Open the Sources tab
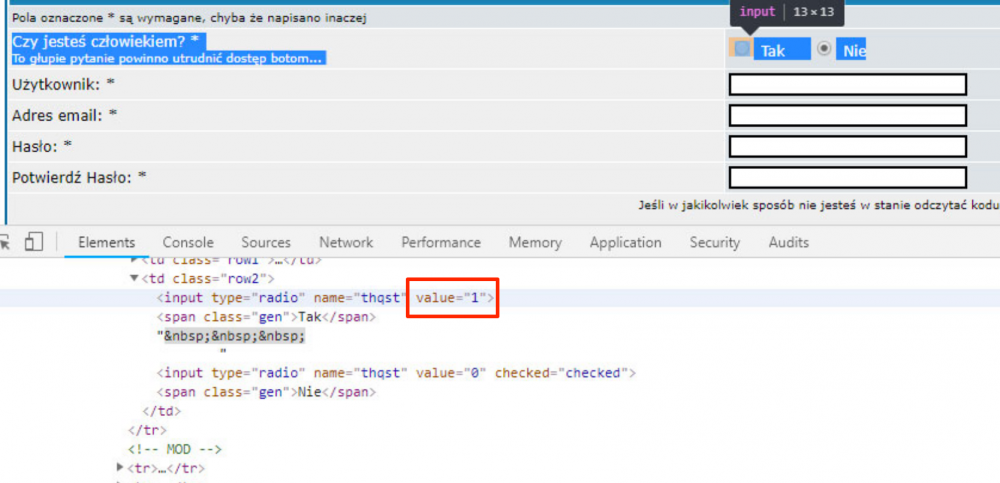Screen dimensions: 1000x483 (x=266, y=242)
